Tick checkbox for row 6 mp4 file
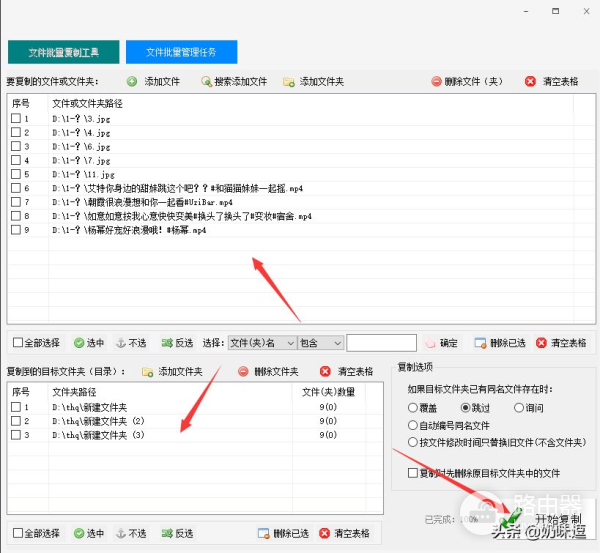The height and width of the screenshot is (553, 600). 16,188
